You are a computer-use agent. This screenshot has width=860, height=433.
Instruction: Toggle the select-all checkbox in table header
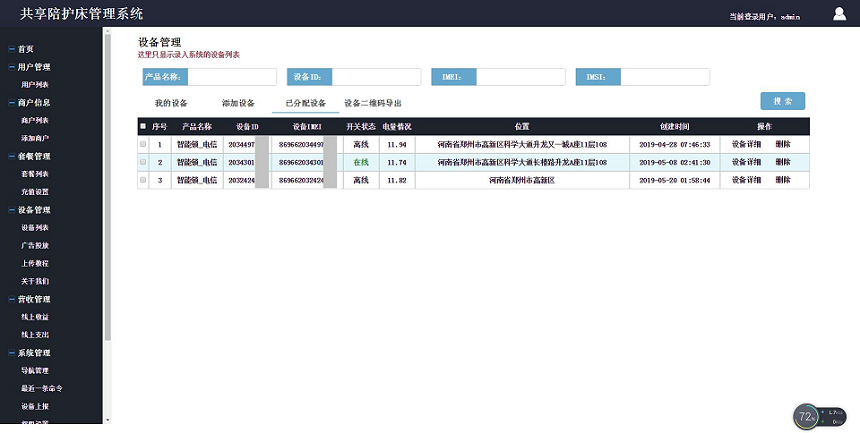tap(143, 127)
